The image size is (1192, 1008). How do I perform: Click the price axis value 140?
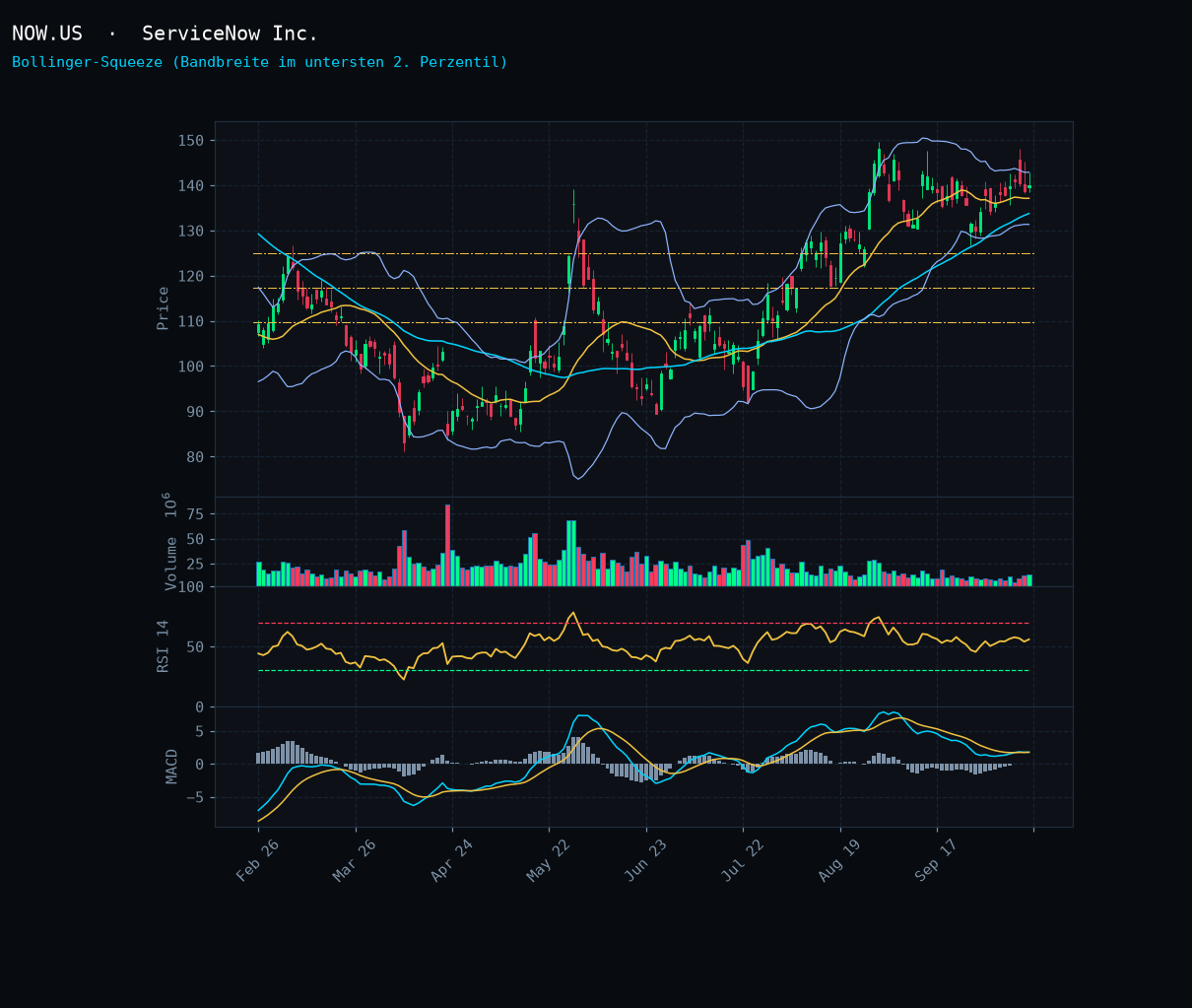[191, 186]
